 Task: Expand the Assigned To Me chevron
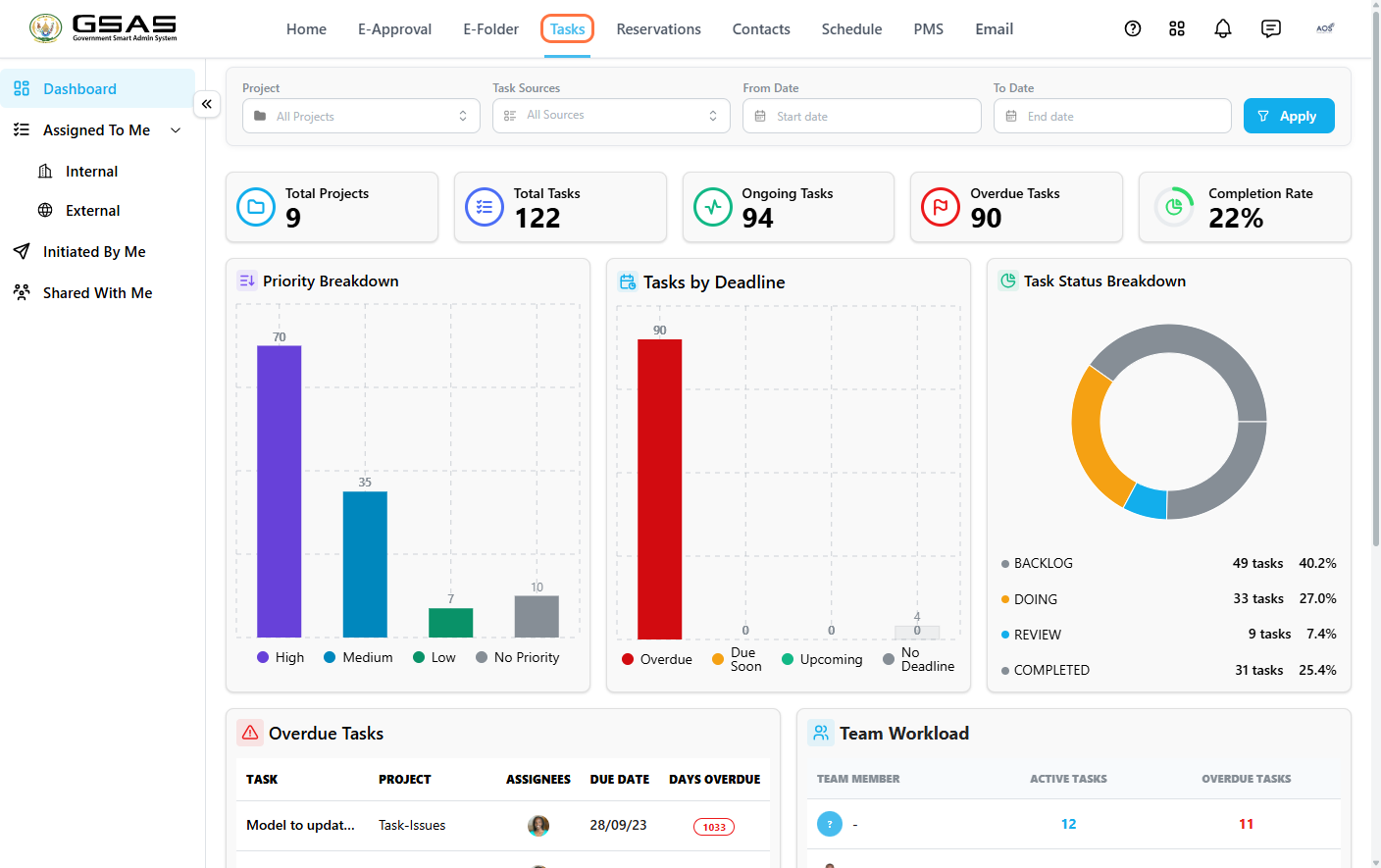[x=176, y=130]
